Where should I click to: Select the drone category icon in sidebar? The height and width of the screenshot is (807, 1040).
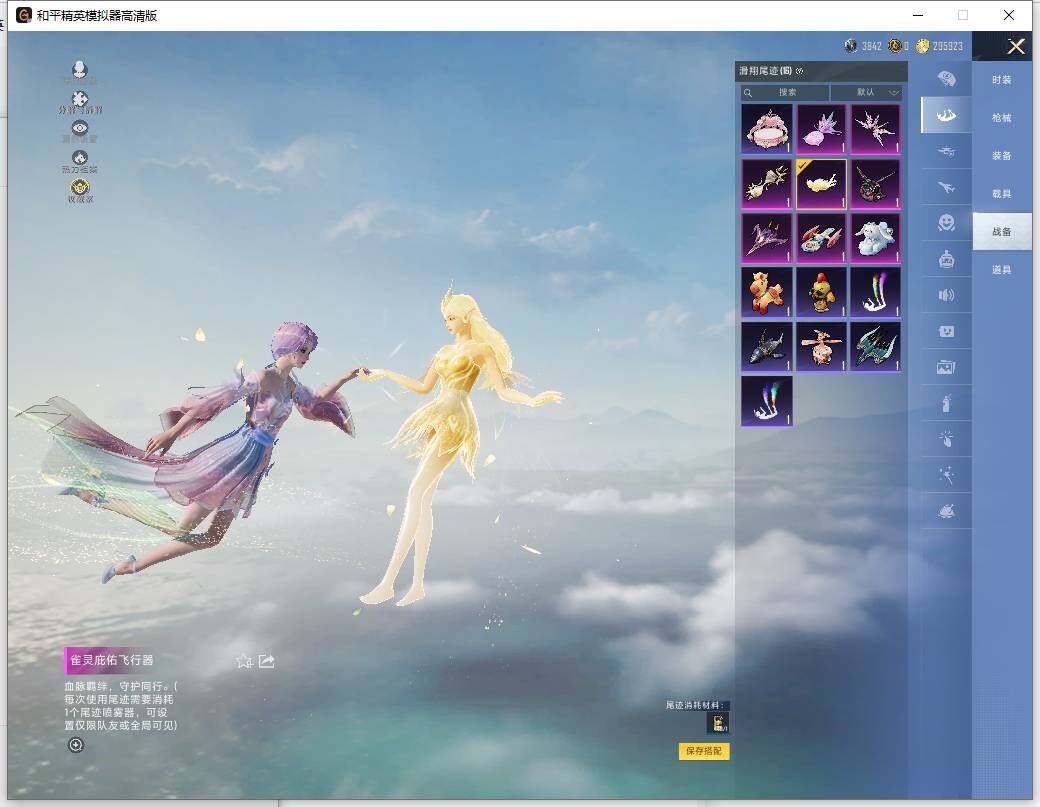click(x=946, y=151)
